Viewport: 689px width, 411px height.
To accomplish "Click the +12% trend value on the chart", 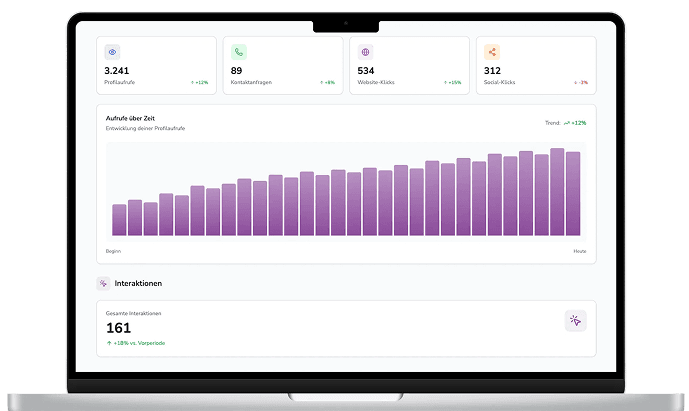I will pos(579,123).
